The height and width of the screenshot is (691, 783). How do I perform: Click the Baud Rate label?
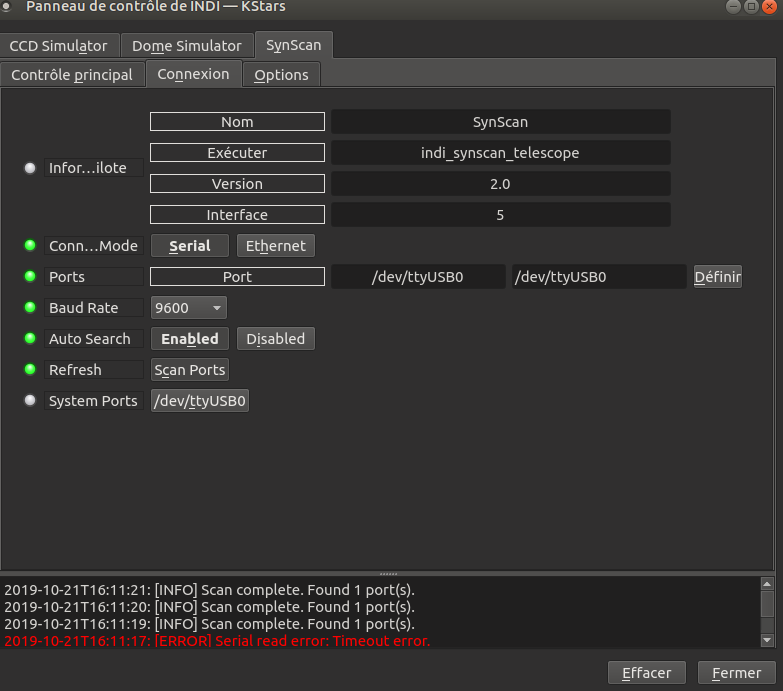pos(94,308)
